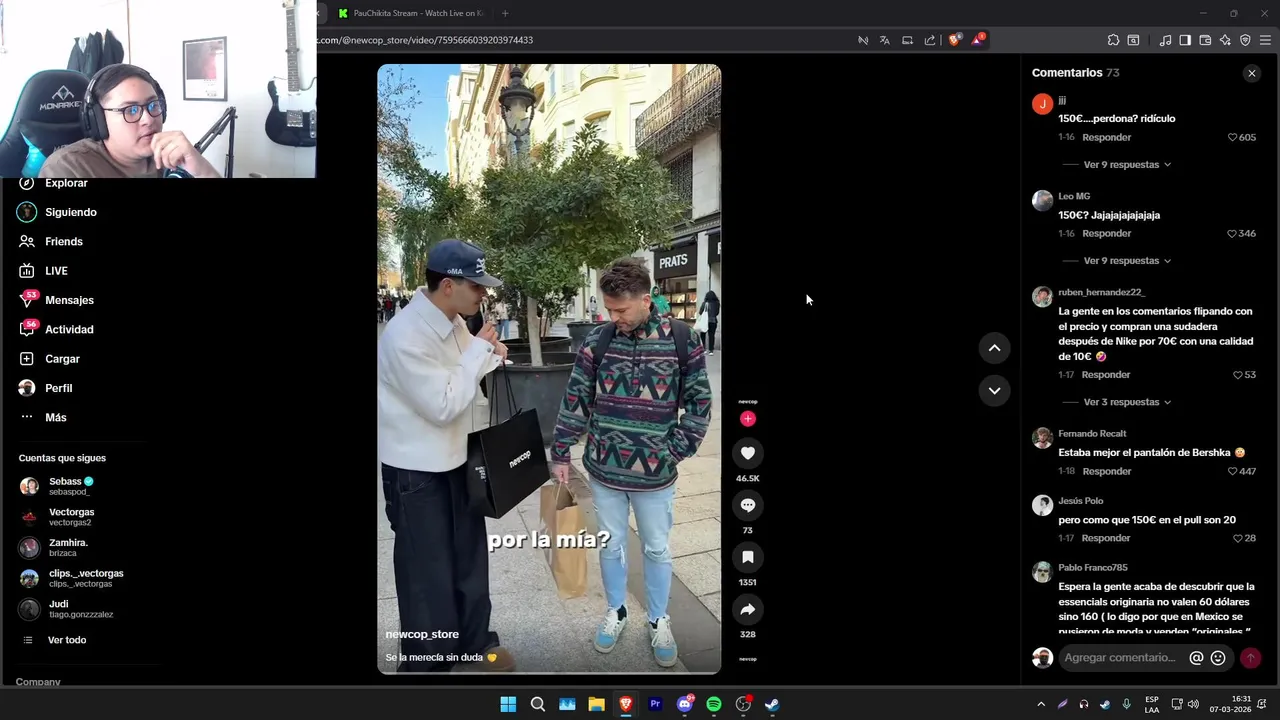Open followed account Vectorgas
Viewport: 1280px width, 720px height.
[x=70, y=517]
